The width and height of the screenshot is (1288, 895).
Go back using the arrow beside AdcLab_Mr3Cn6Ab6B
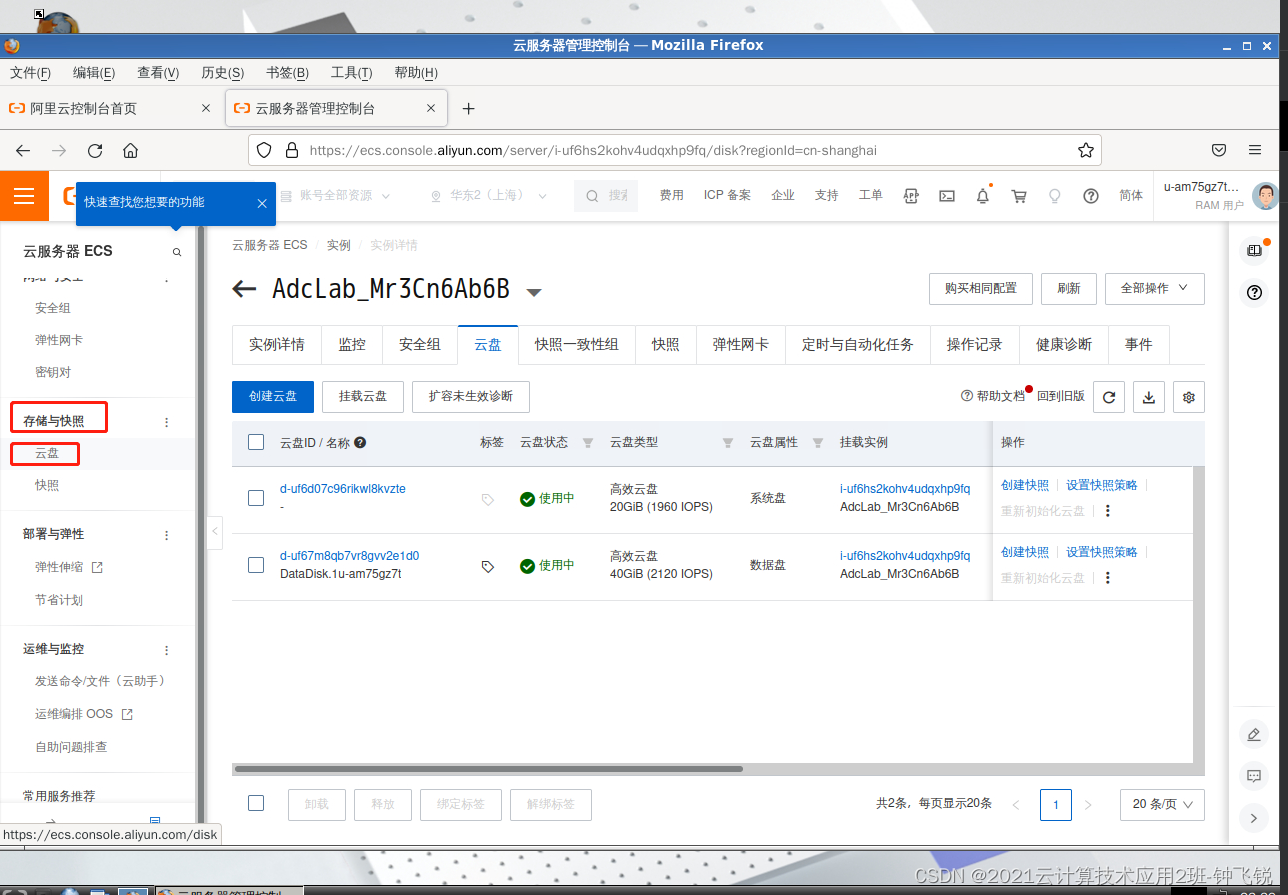tap(244, 290)
